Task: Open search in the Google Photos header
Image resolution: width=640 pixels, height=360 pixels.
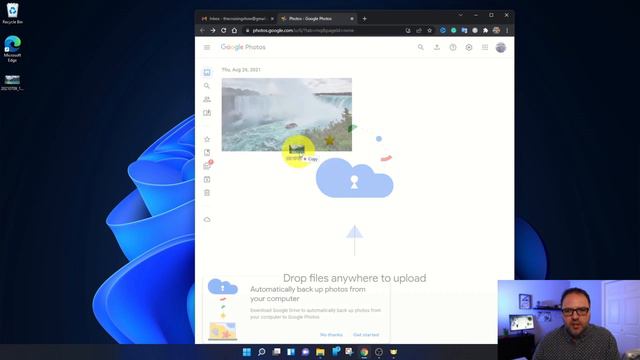Action: 420,47
